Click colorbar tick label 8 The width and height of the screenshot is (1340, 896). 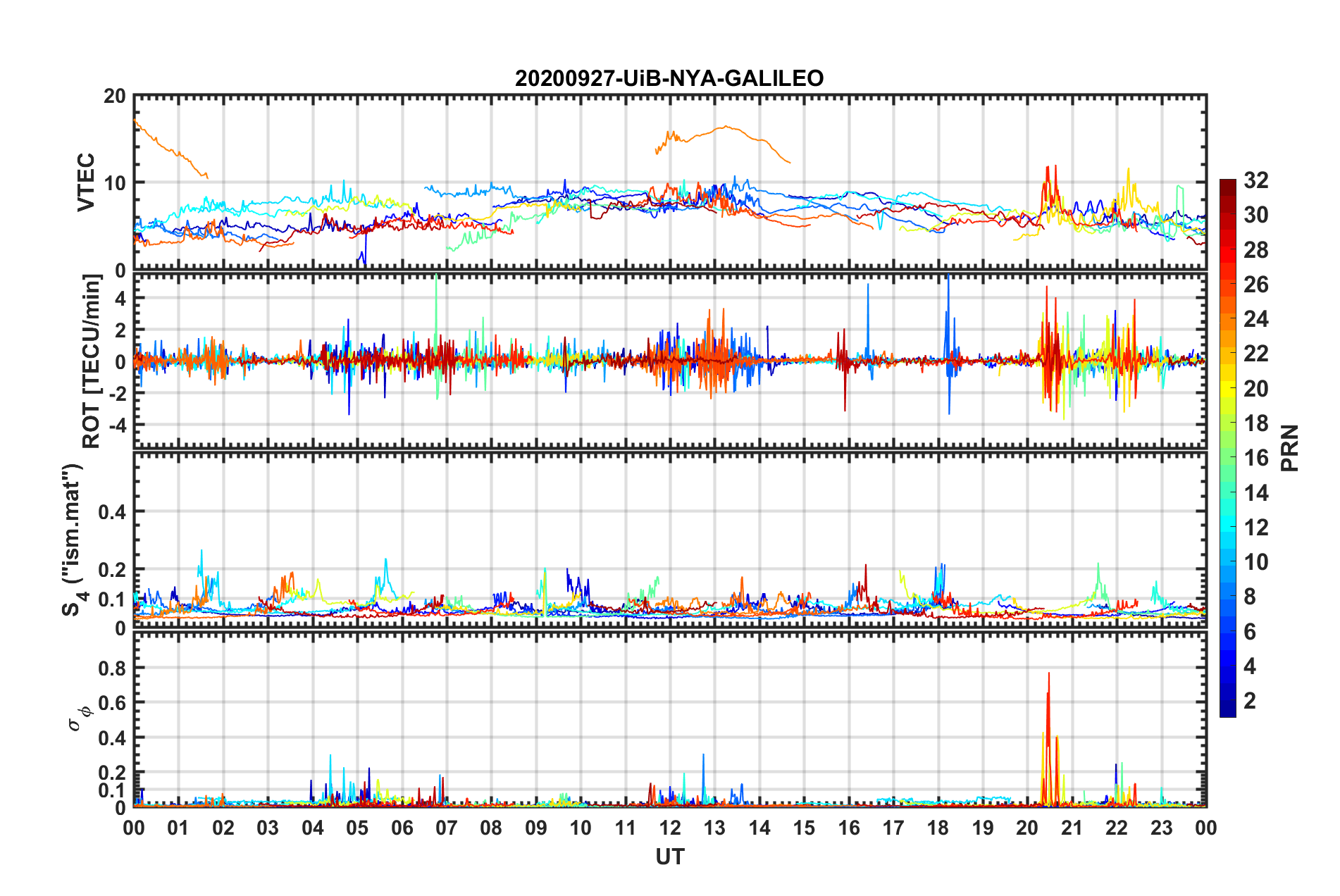[1250, 597]
